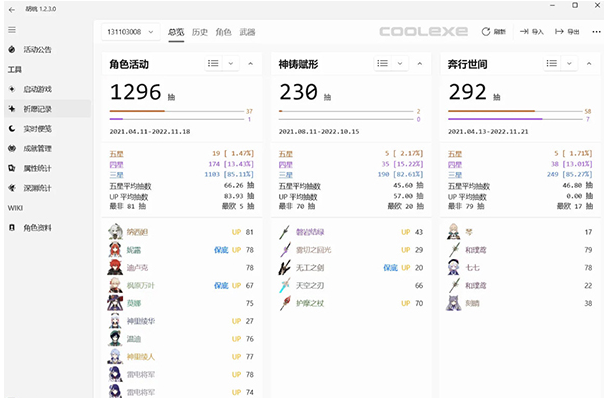This screenshot has height=398, width=607.
Task: Click date range 2021.08.11-2022.10.15
Action: pyautogui.click(x=319, y=132)
